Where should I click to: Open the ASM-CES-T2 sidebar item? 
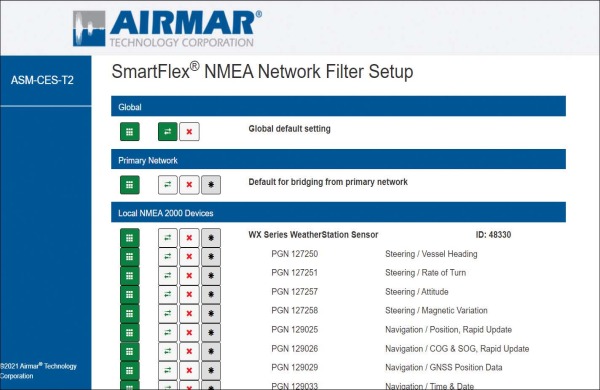tap(42, 80)
